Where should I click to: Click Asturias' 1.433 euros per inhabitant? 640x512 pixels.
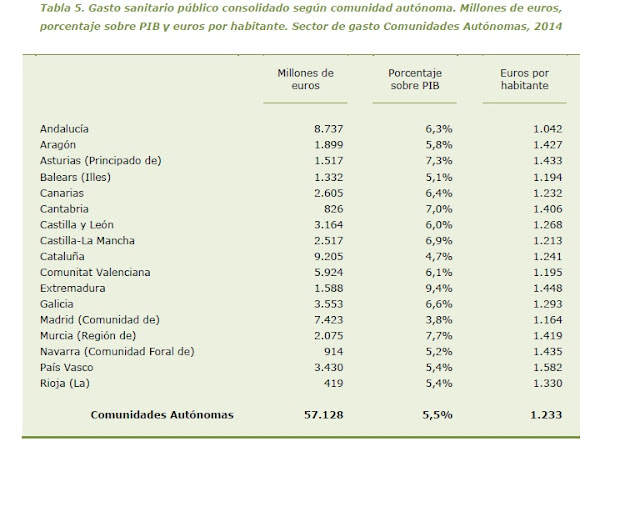coord(548,161)
